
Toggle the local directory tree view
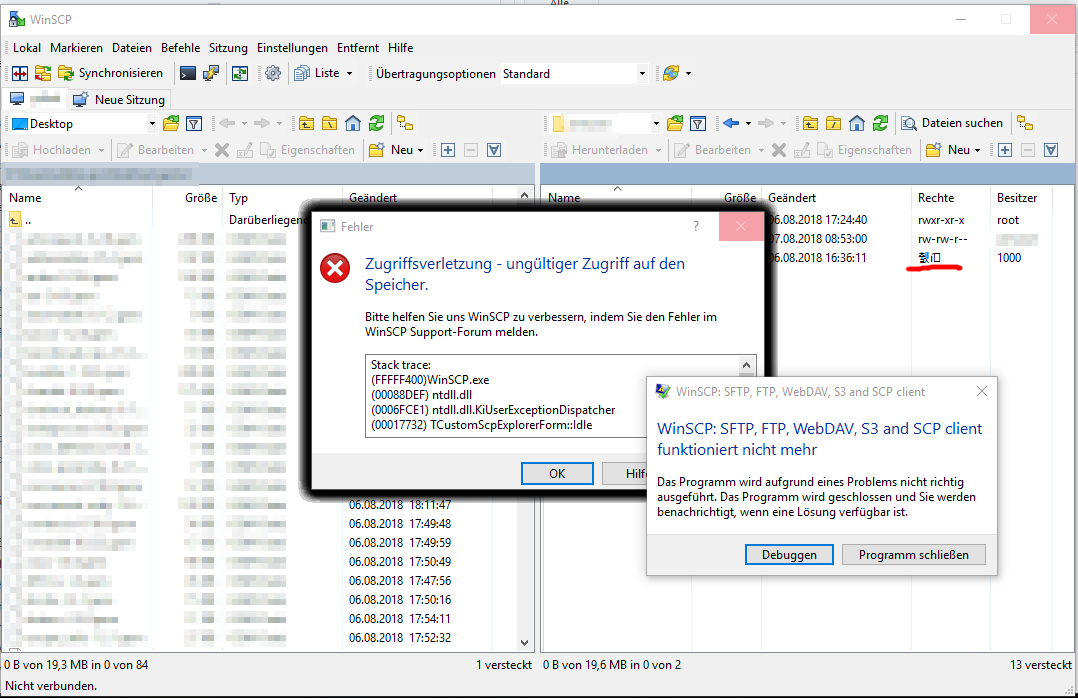[x=405, y=123]
